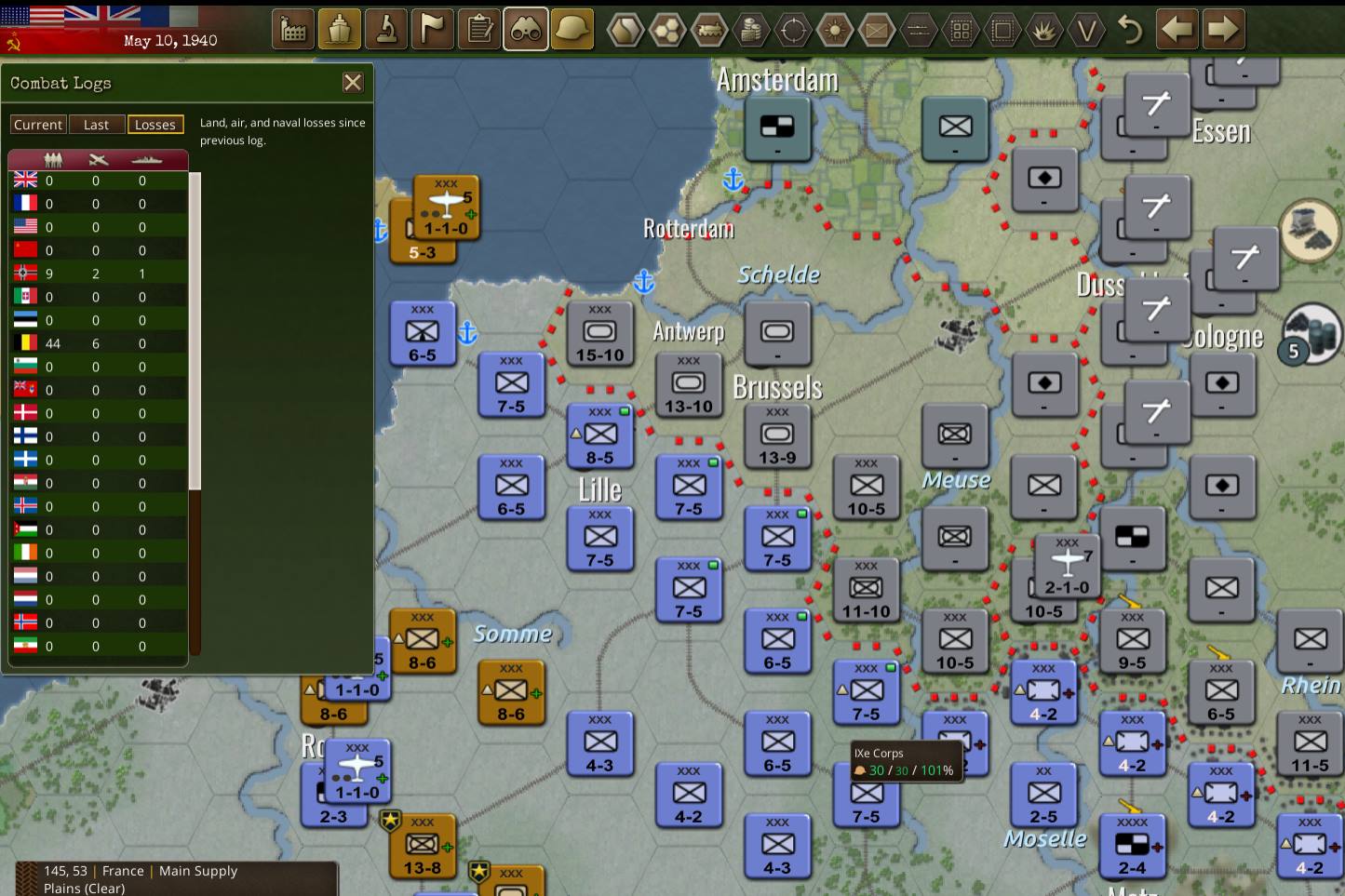This screenshot has height=896, width=1345.
Task: Toggle the terrain hexagon map overlay
Action: pos(625,31)
